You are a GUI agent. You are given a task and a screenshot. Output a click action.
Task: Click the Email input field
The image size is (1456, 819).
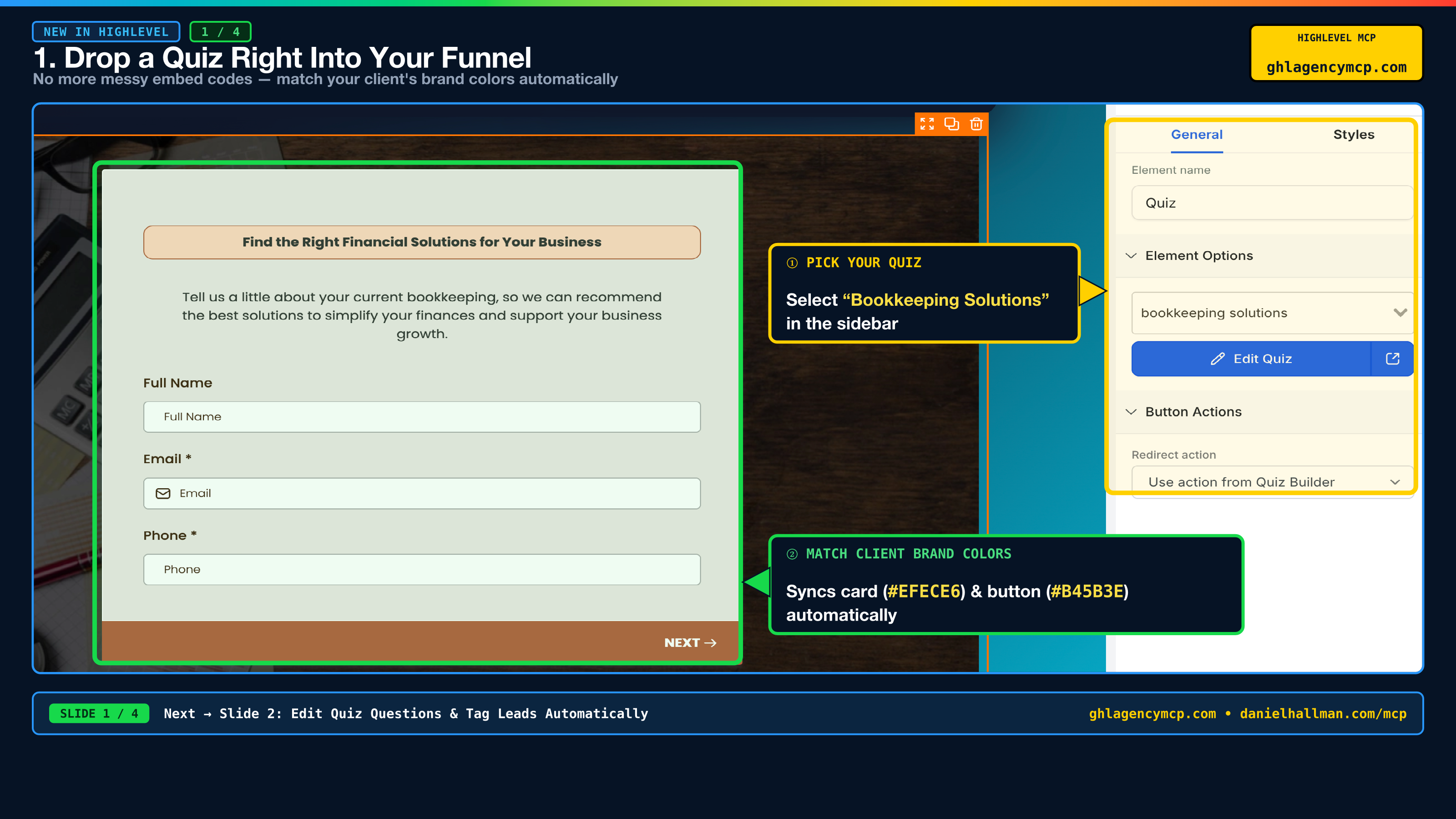pos(422,493)
